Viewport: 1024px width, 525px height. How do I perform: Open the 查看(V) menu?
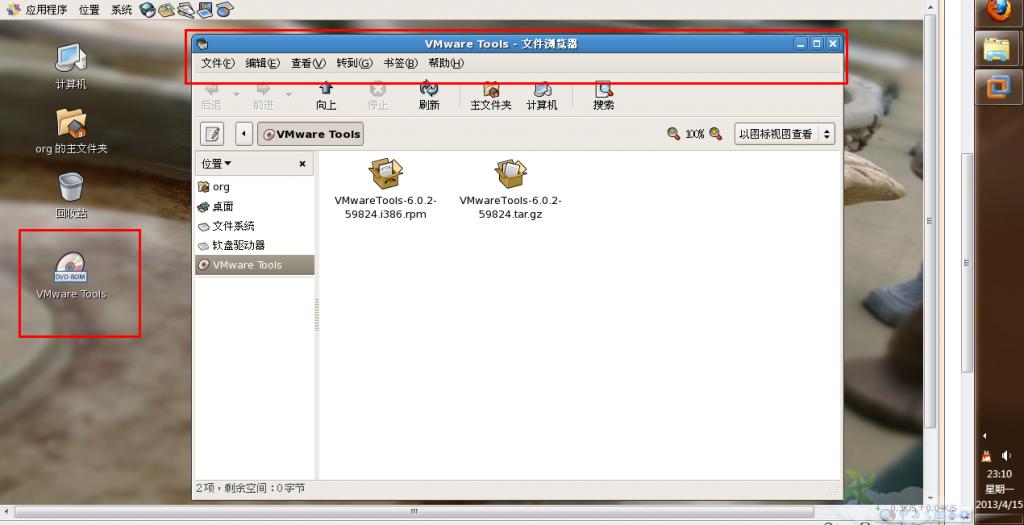pyautogui.click(x=308, y=63)
